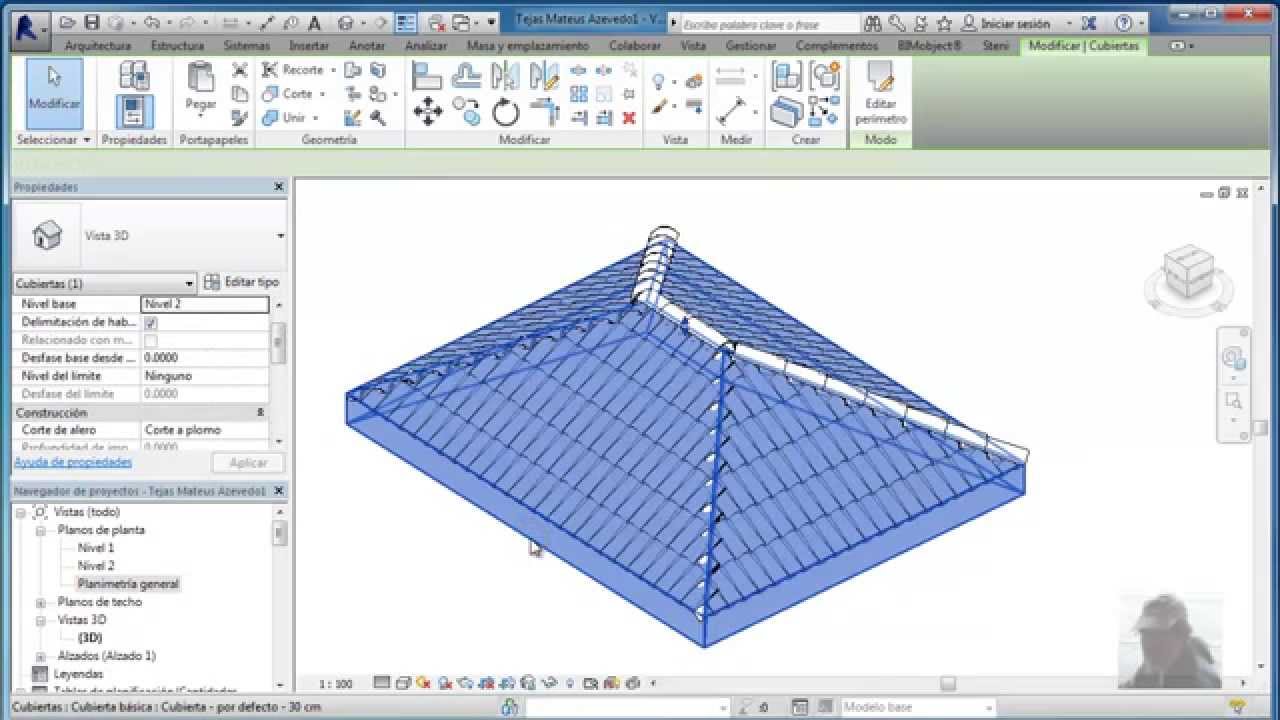The image size is (1280, 720).
Task: Collapse Planos de planta node
Action: (x=41, y=530)
